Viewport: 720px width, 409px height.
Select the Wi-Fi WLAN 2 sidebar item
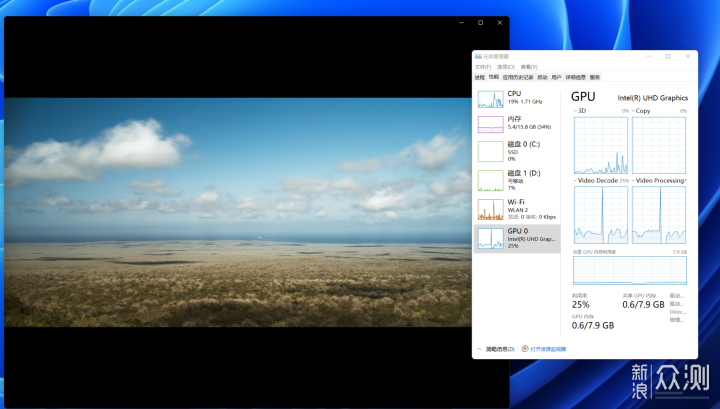(517, 209)
